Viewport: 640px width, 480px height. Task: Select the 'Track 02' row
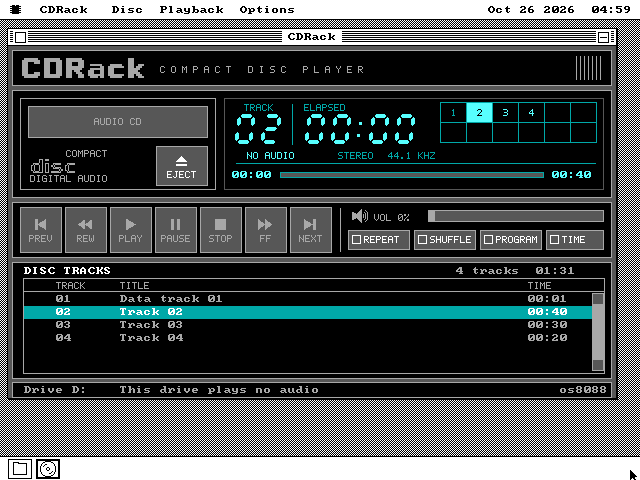(x=308, y=312)
